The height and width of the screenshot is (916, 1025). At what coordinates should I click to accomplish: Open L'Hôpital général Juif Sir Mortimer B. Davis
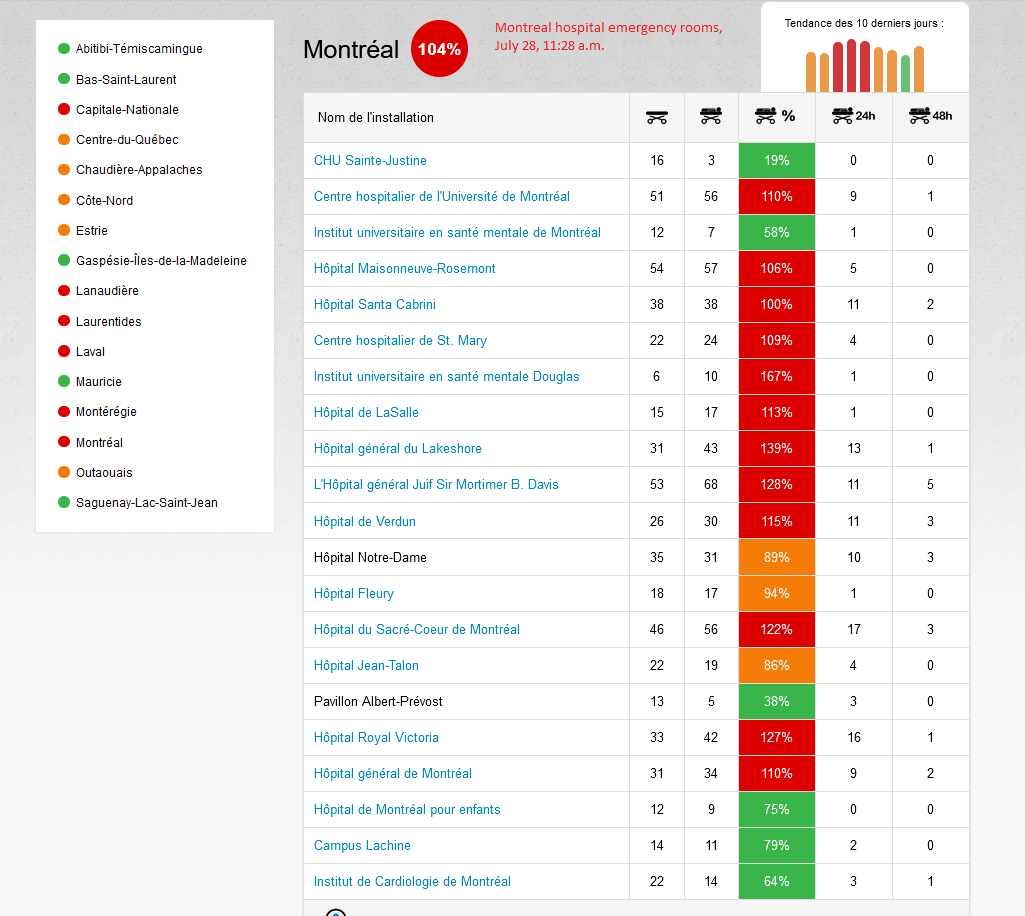click(x=436, y=484)
